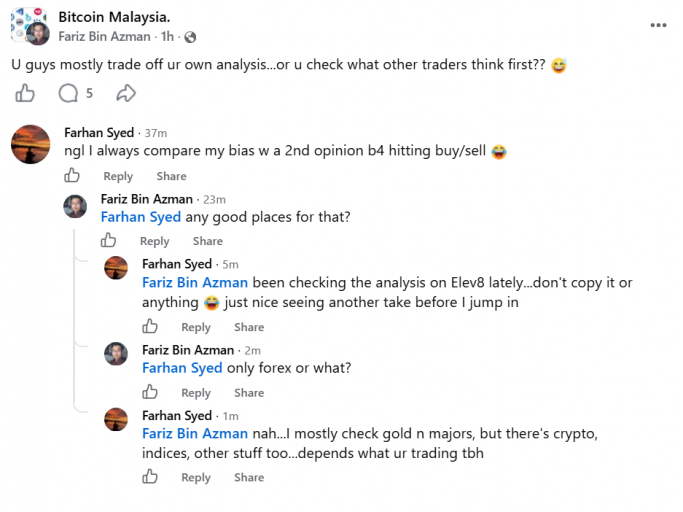
Task: Reply to the Elev8 comment
Action: [196, 327]
